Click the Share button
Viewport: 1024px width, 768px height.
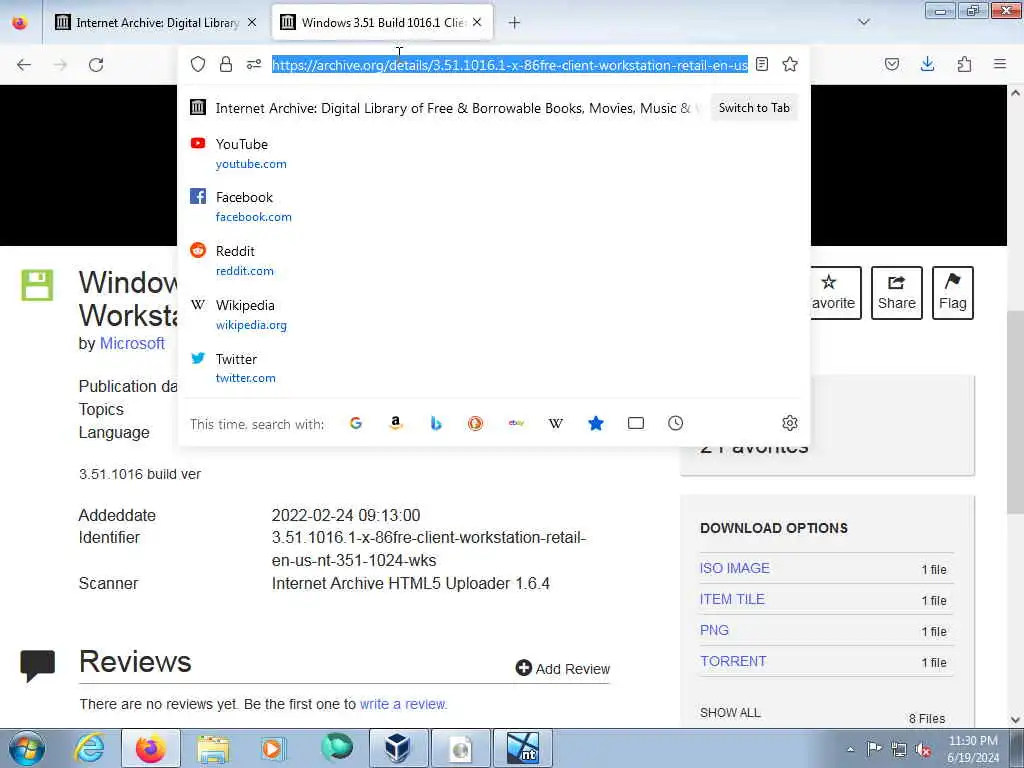pyautogui.click(x=897, y=293)
